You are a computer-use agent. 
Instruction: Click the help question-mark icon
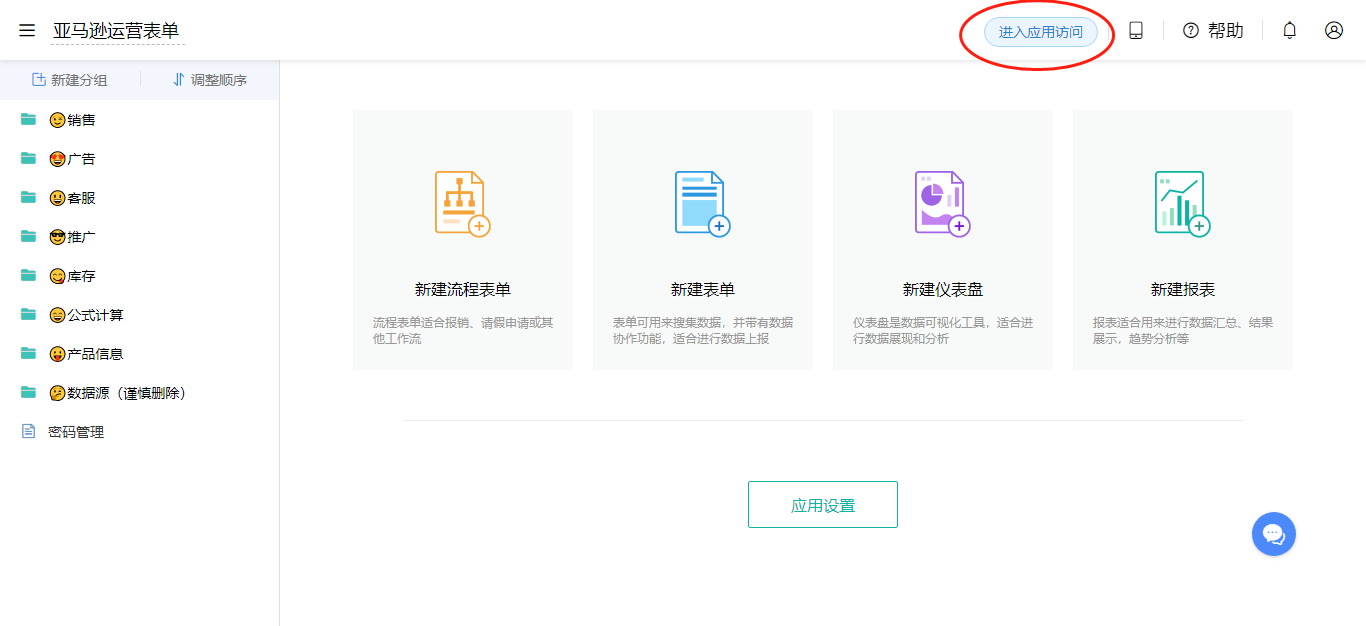(x=1191, y=31)
